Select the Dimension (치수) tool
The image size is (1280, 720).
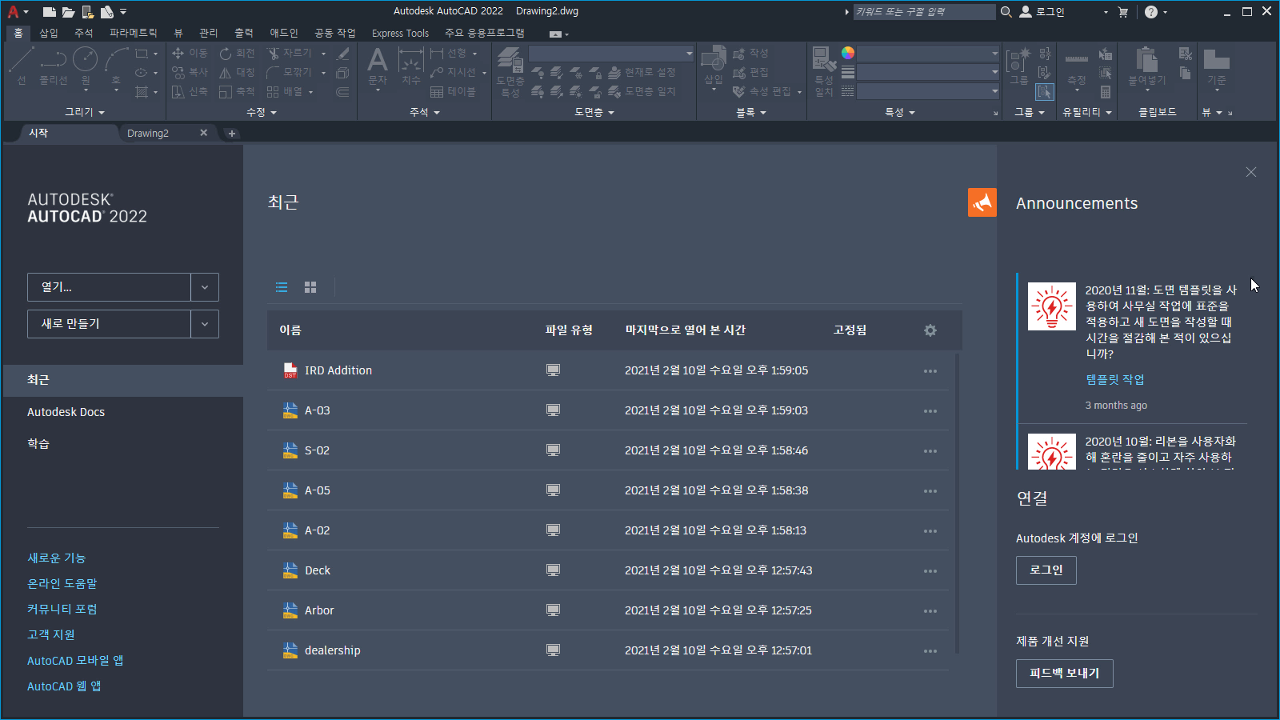[x=411, y=67]
